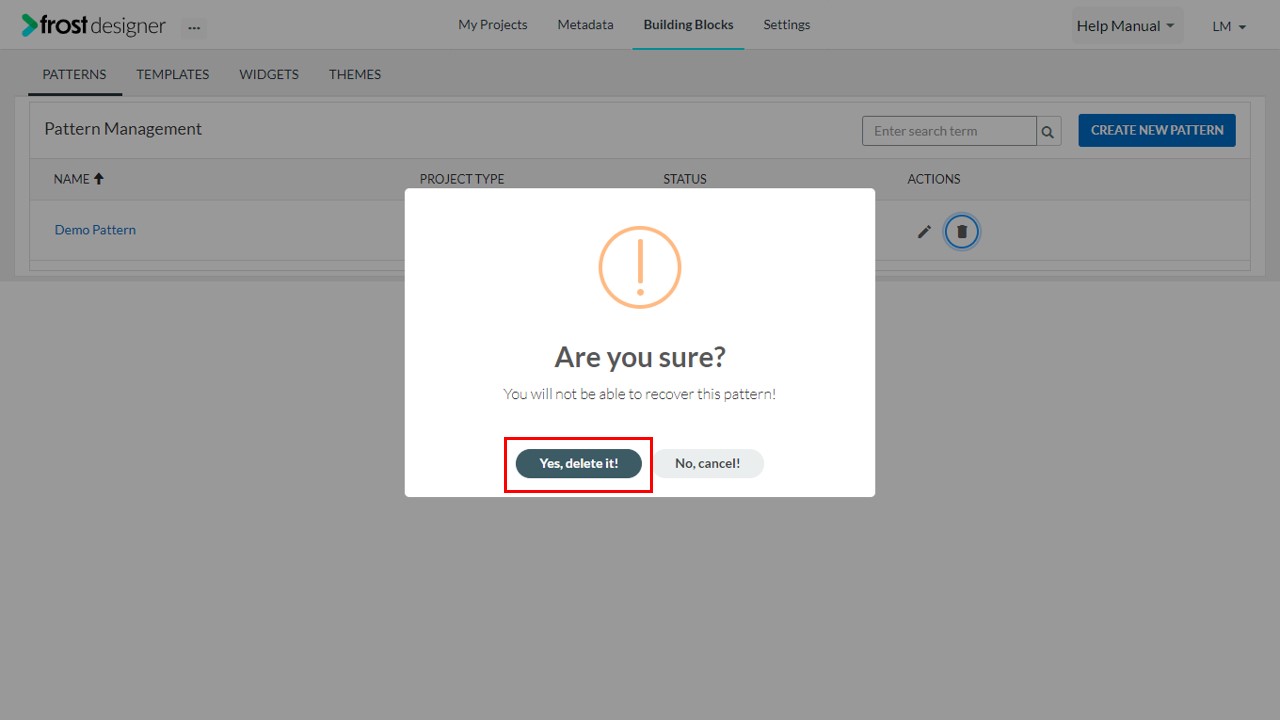Switch to the Themes tab
1280x720 pixels.
[355, 74]
